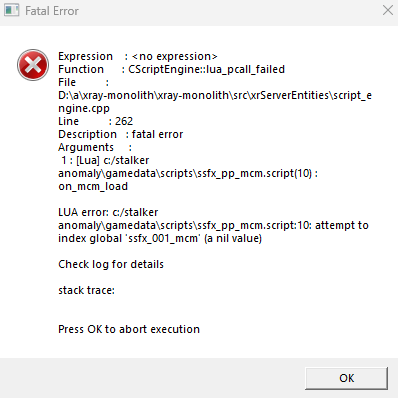398x398 pixels.
Task: Click the 'File' label line
Action: pyautogui.click(x=83, y=82)
